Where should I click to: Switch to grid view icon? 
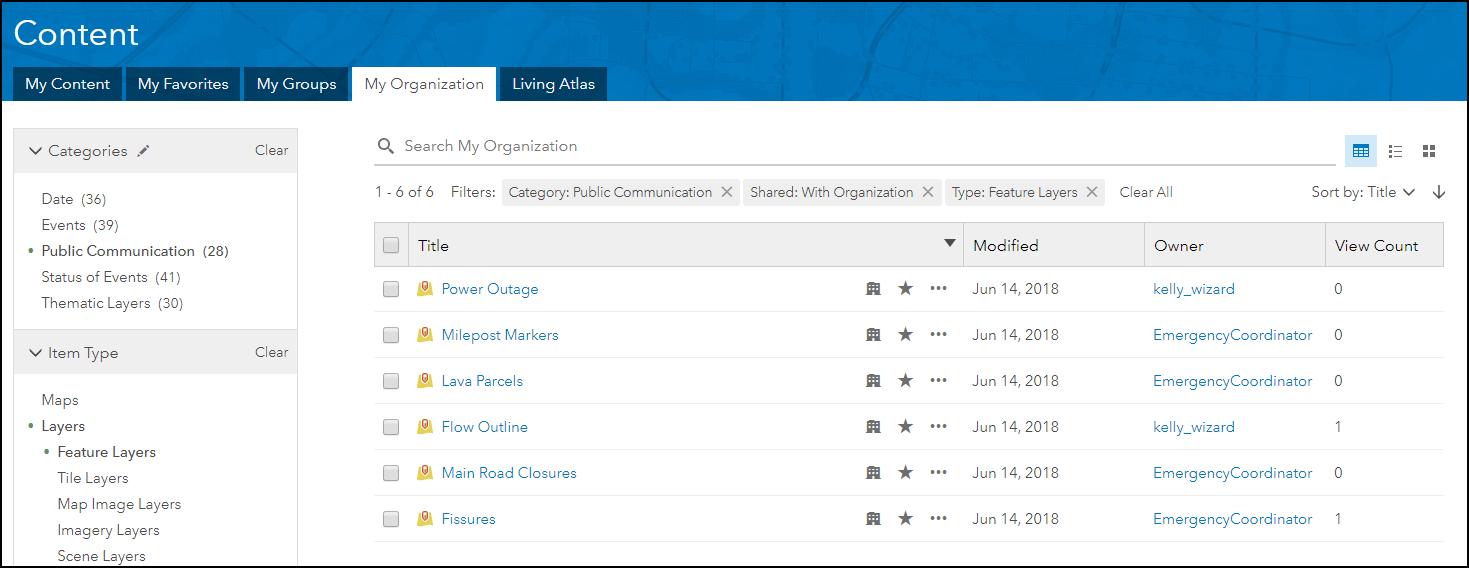click(x=1429, y=151)
